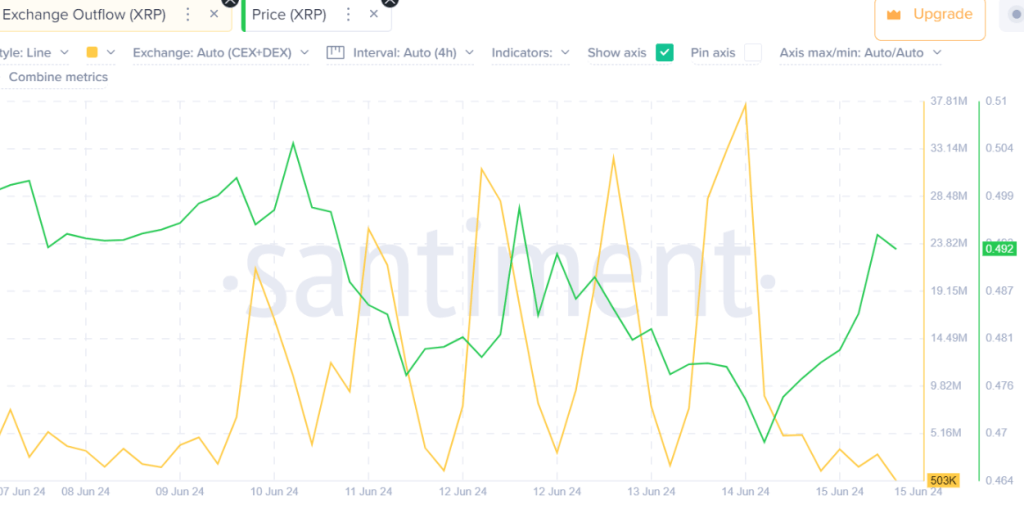Click the 503K outflow value label
This screenshot has width=1024, height=509.
(942, 481)
